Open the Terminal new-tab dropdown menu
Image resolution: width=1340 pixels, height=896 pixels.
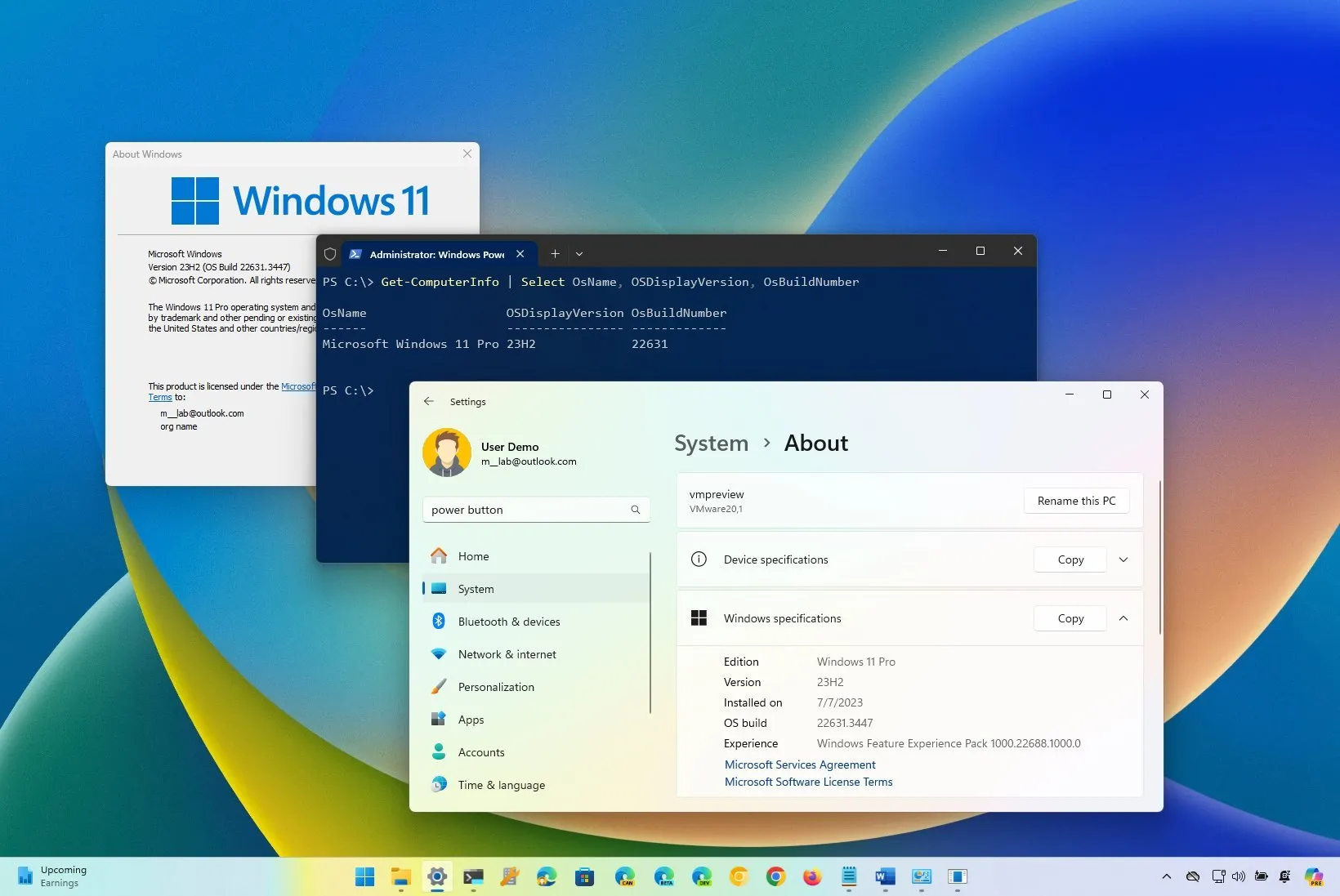(579, 254)
